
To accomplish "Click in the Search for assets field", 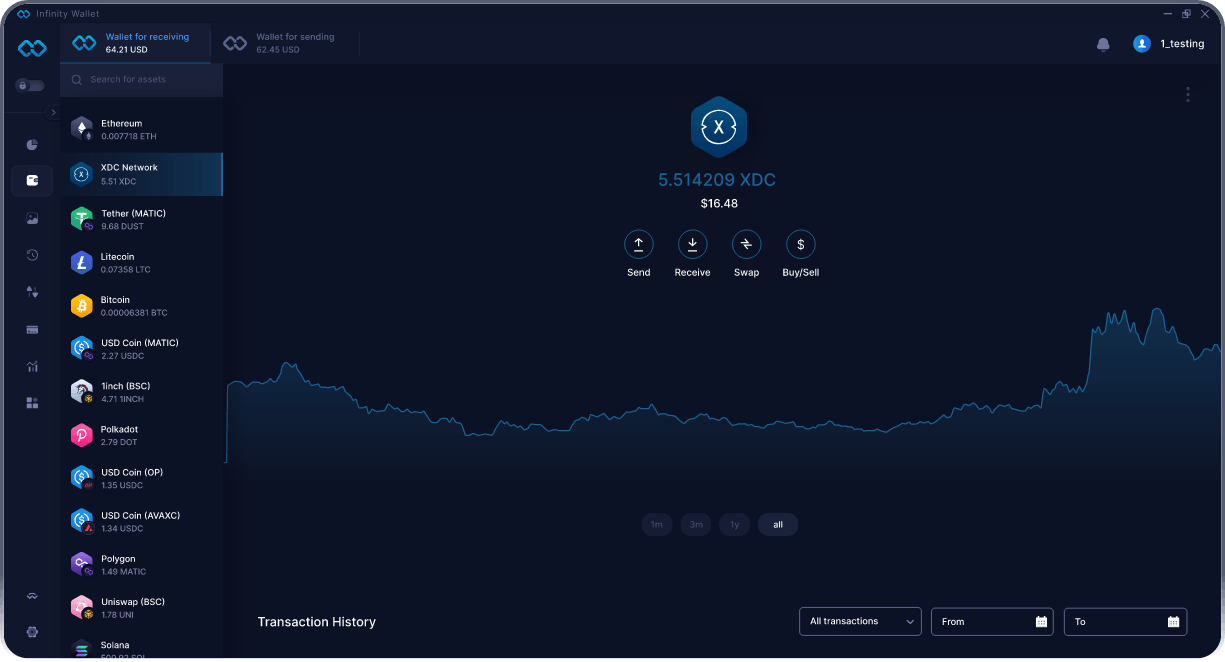I will (x=142, y=80).
